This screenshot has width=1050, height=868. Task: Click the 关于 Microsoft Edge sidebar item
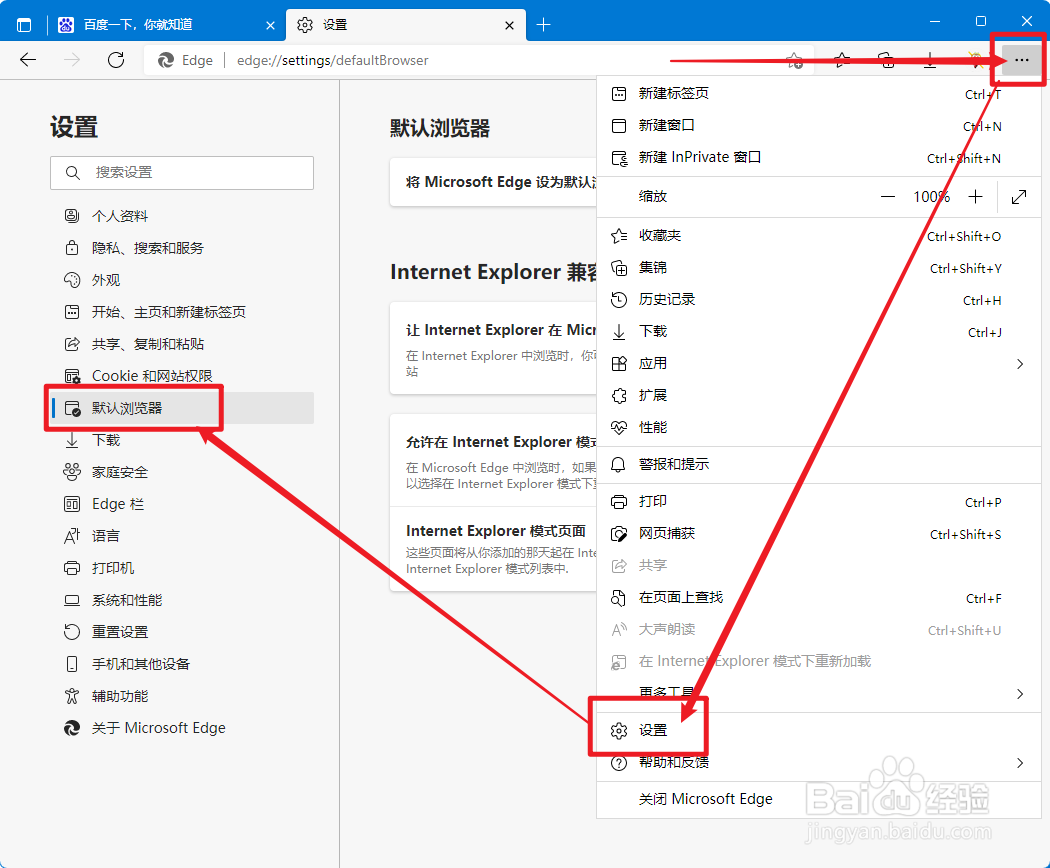click(x=158, y=727)
